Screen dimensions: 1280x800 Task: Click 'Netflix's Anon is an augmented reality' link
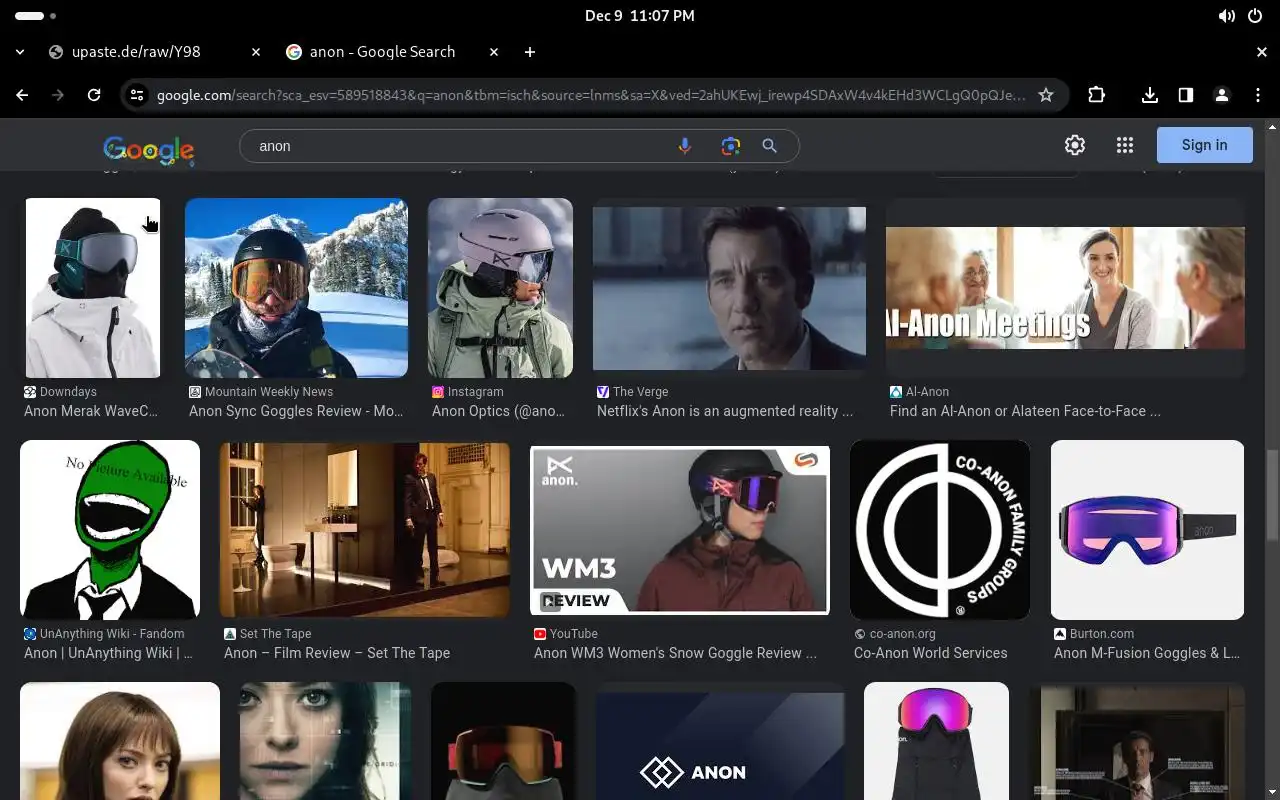[x=725, y=411]
